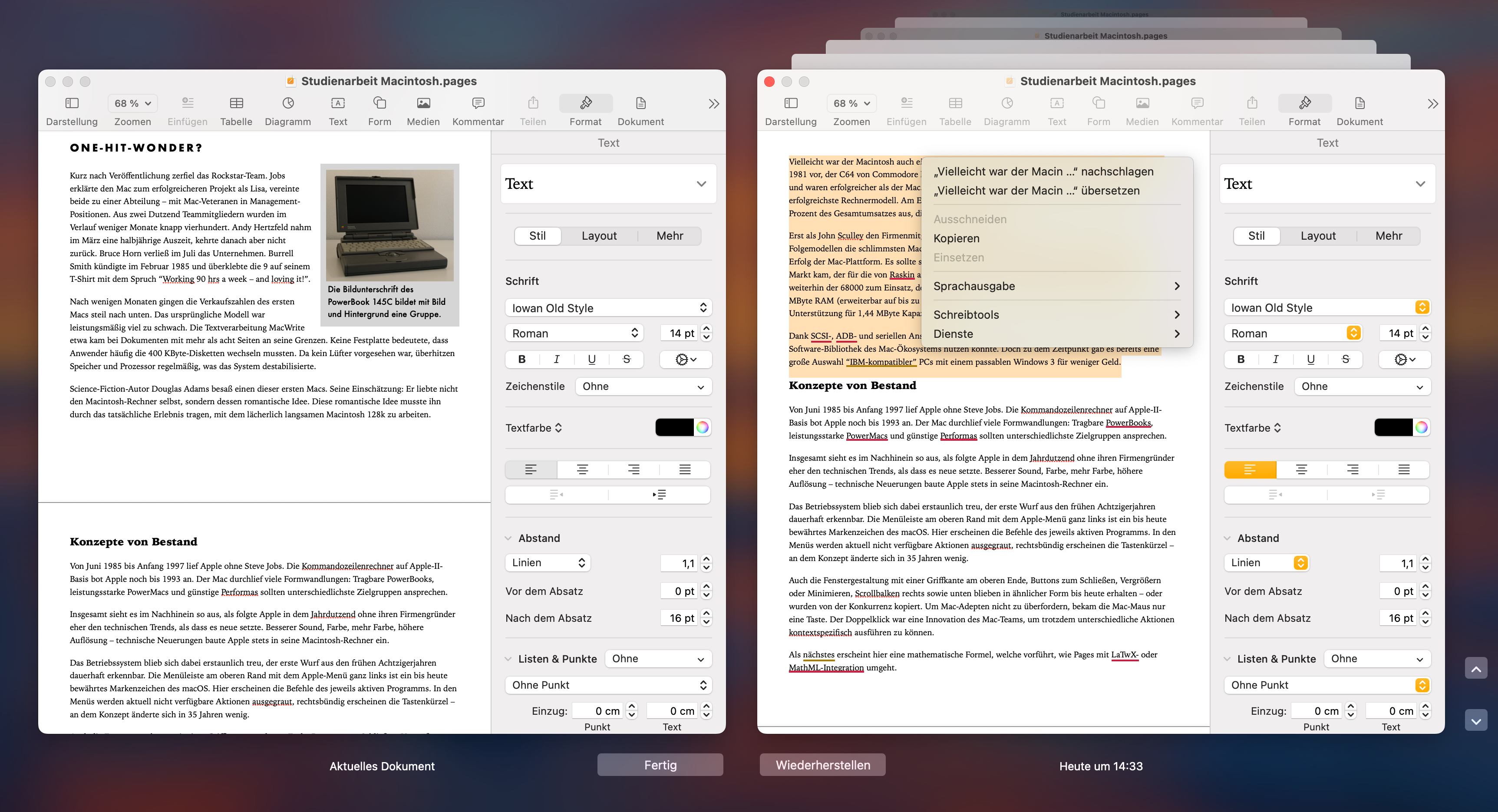Align text right in left window
Image resolution: width=1498 pixels, height=812 pixels.
633,469
